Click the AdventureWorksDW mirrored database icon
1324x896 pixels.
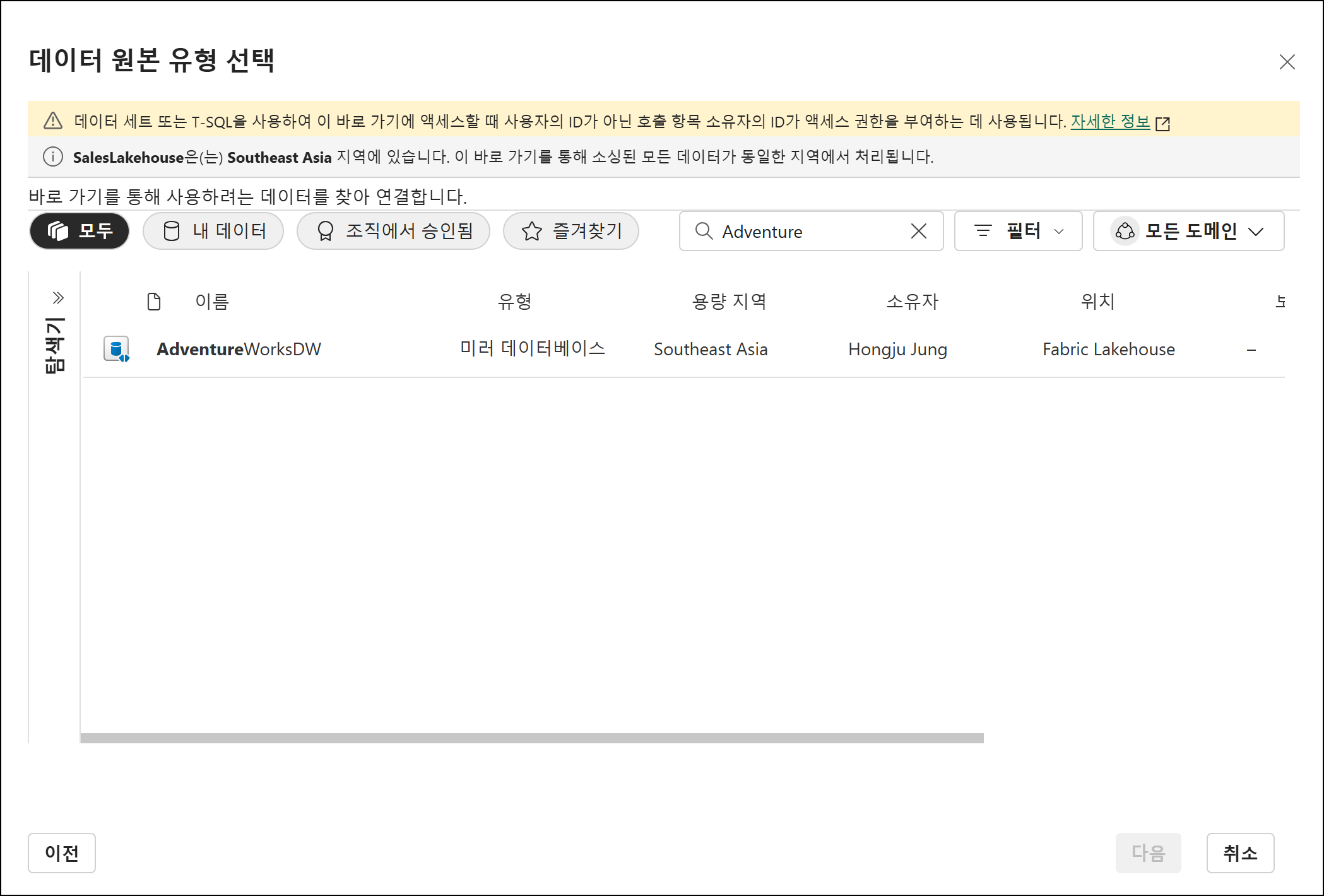pos(117,349)
